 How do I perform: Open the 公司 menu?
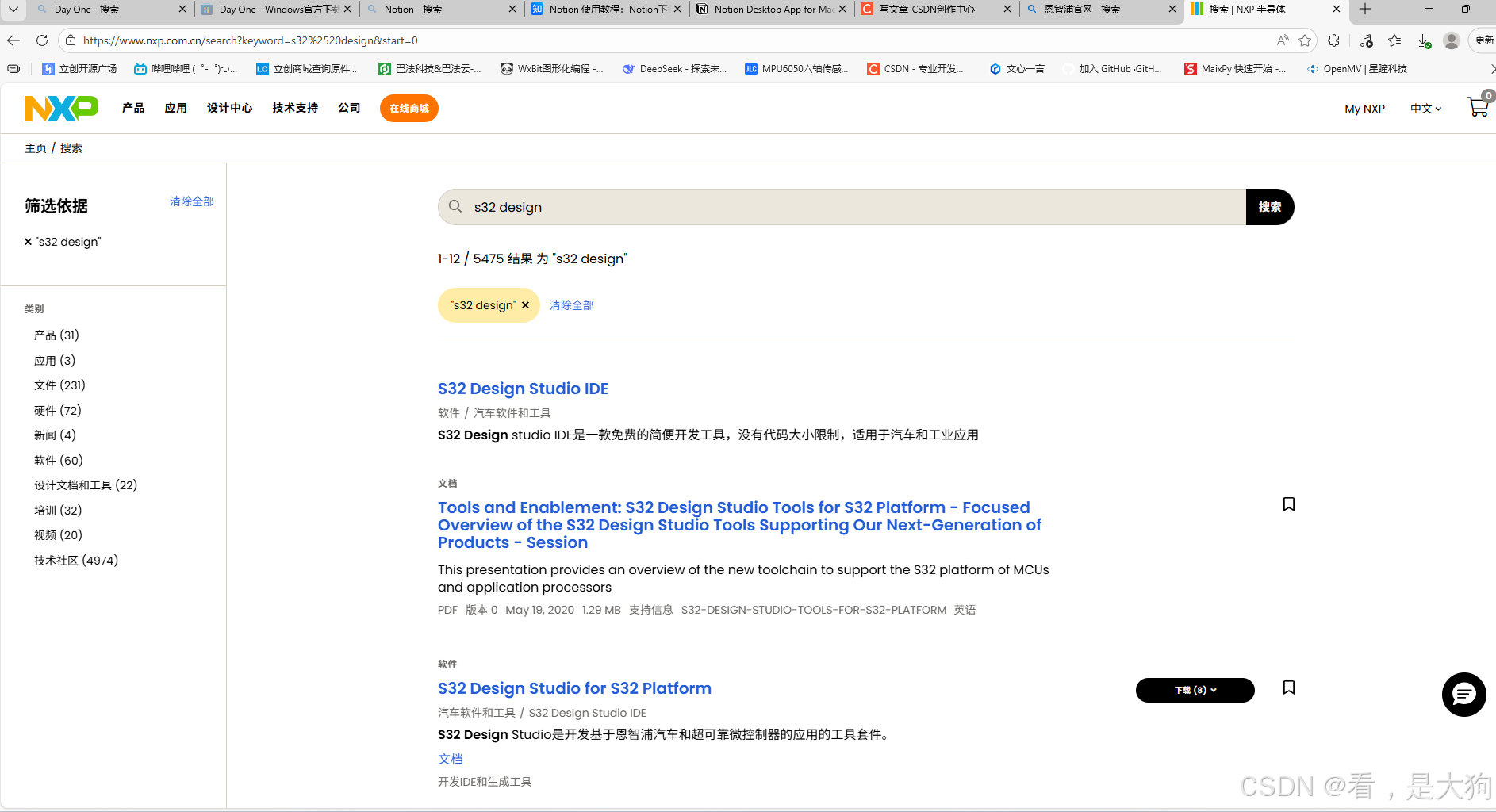coord(349,108)
